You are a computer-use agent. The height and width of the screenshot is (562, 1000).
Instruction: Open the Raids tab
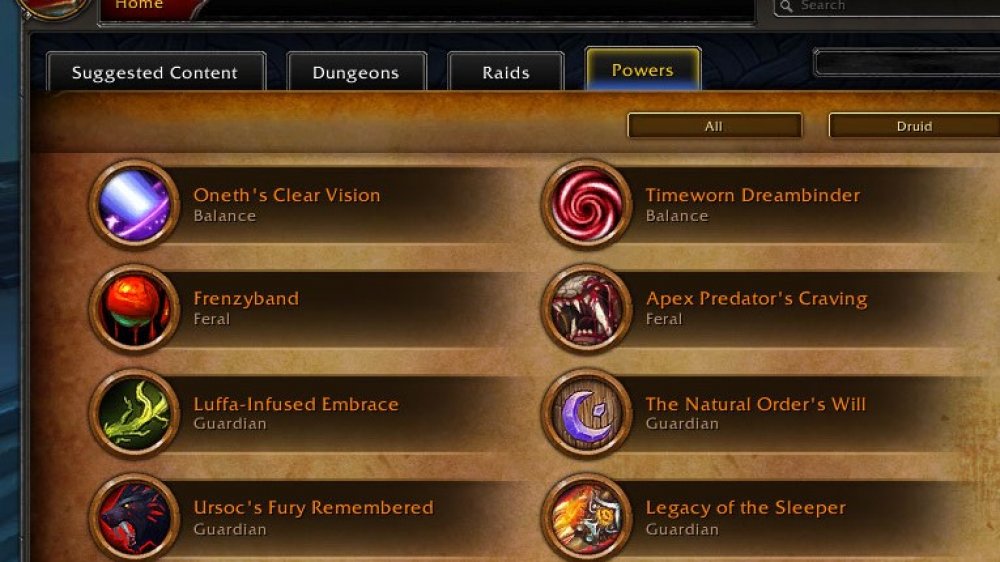tap(506, 71)
